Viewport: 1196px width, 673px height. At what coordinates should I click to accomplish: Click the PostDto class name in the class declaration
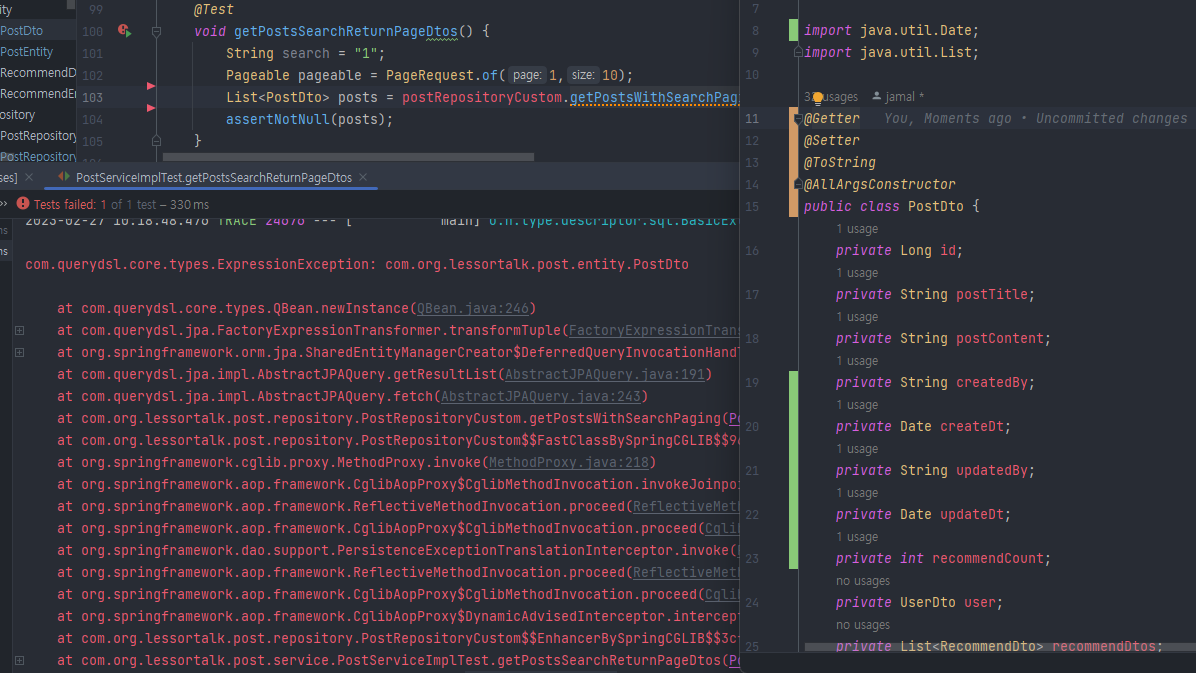(x=935, y=206)
